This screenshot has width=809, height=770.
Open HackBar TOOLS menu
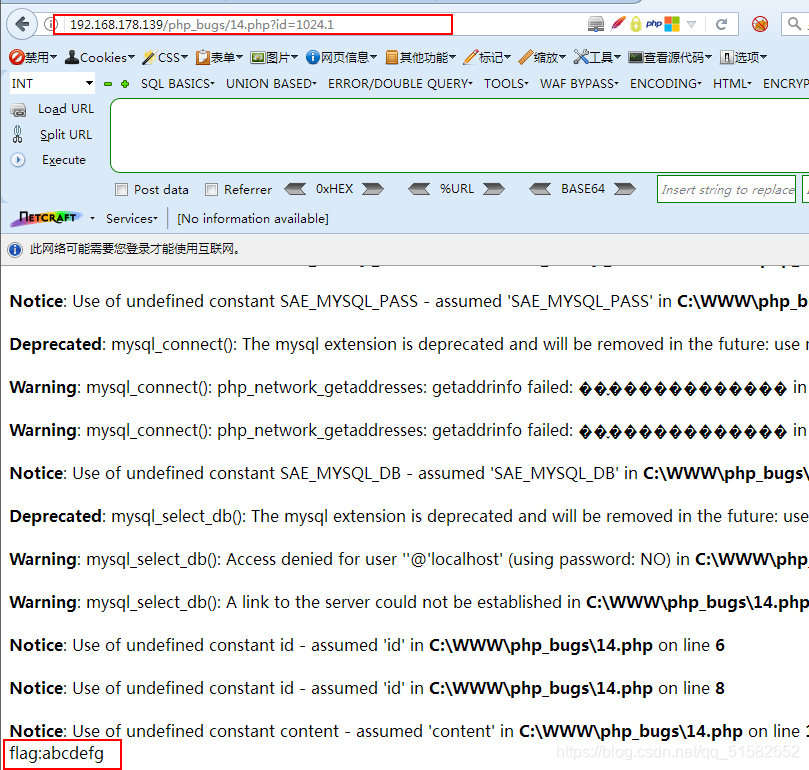(506, 84)
